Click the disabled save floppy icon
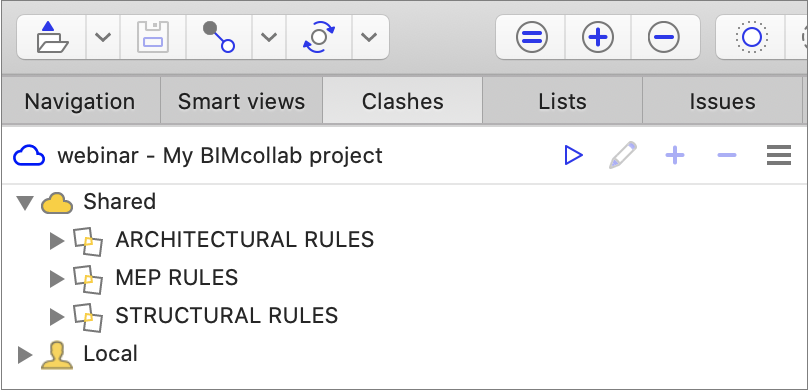The width and height of the screenshot is (808, 391). 153,37
